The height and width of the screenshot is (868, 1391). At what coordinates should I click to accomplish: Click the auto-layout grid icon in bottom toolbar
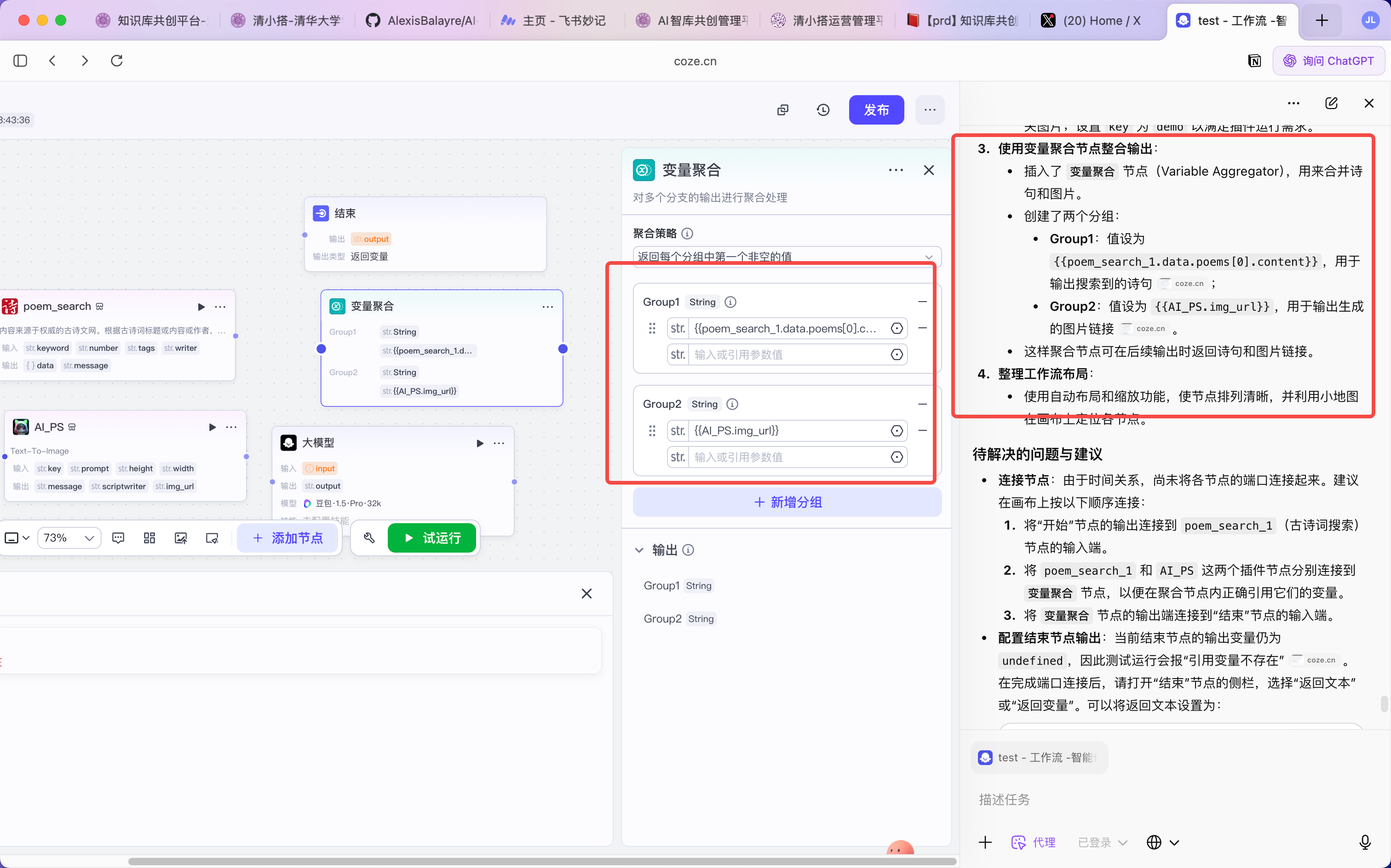click(x=149, y=538)
